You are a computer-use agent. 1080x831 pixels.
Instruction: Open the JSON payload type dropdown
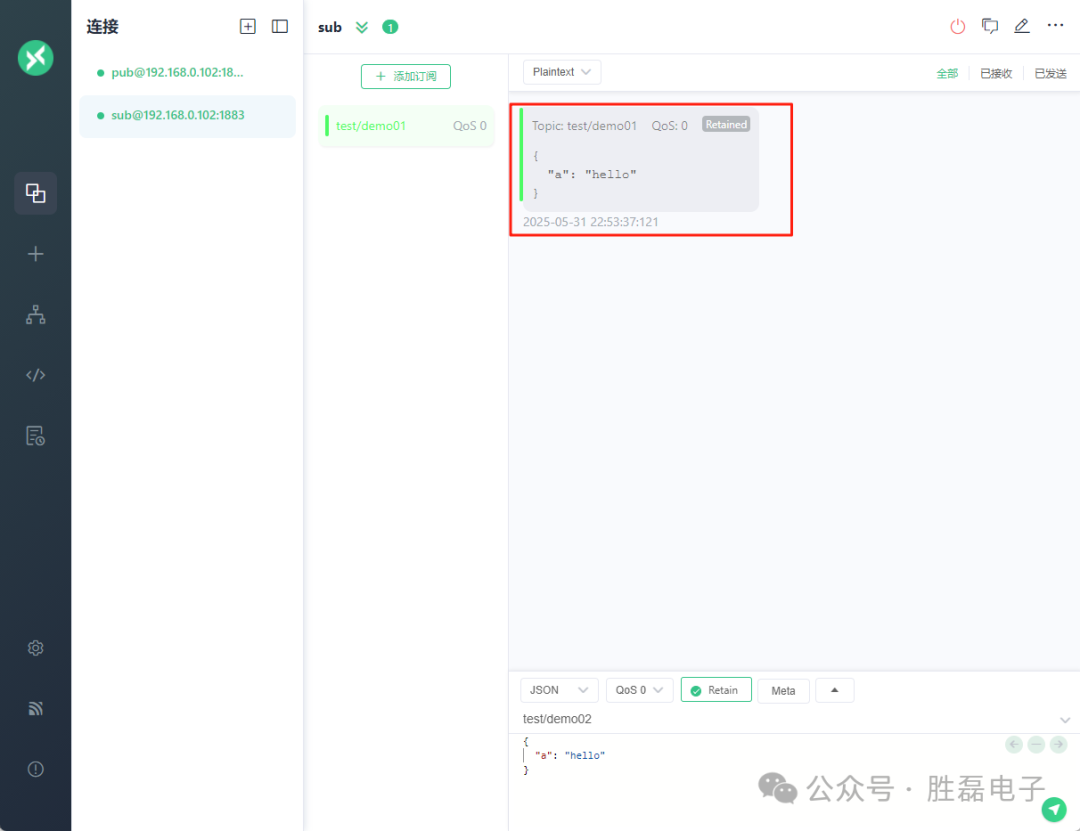(x=559, y=690)
